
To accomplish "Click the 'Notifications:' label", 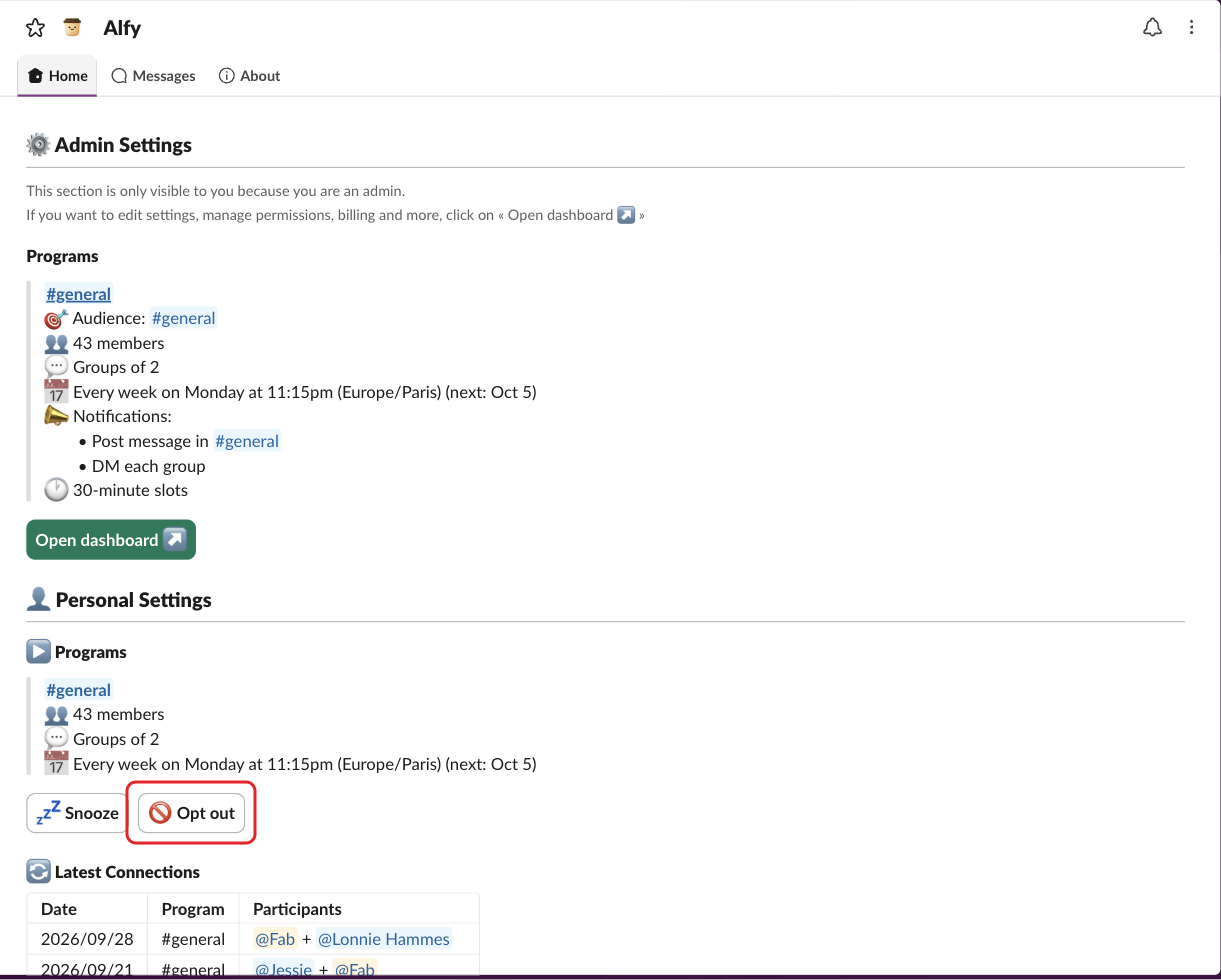I will 122,416.
